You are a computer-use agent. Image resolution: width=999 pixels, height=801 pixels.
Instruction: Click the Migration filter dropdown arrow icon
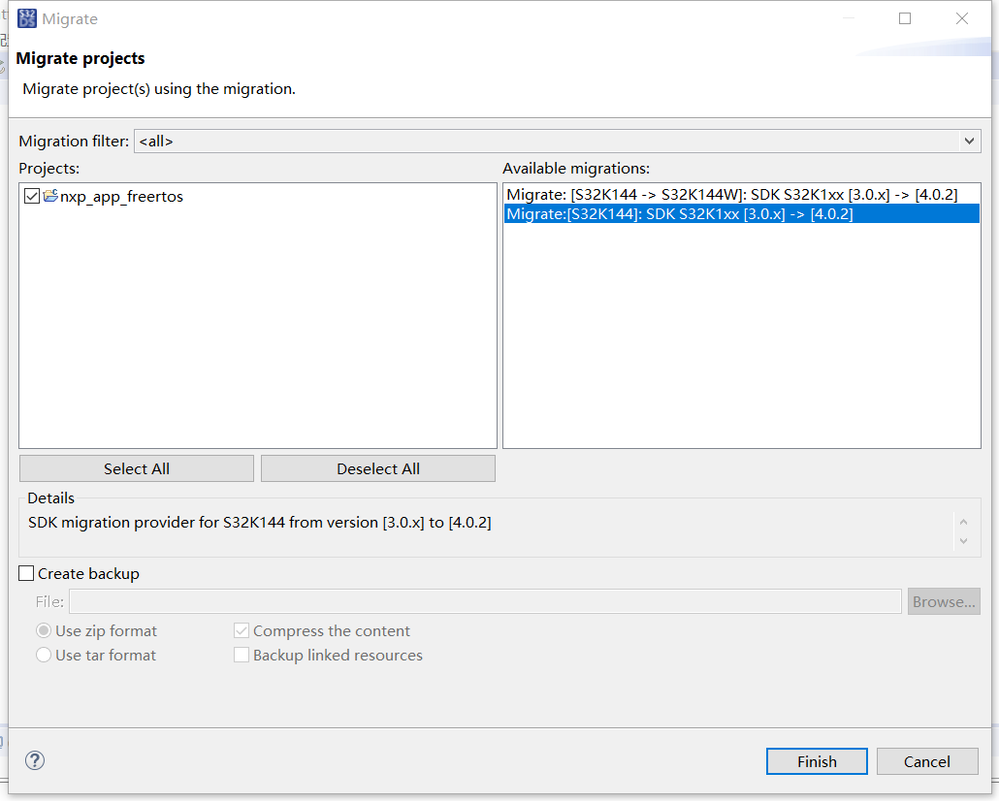(x=968, y=141)
